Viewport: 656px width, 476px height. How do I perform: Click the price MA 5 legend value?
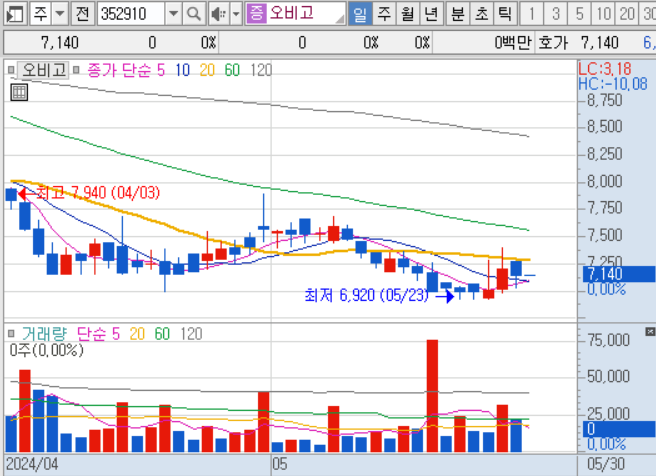pos(161,70)
